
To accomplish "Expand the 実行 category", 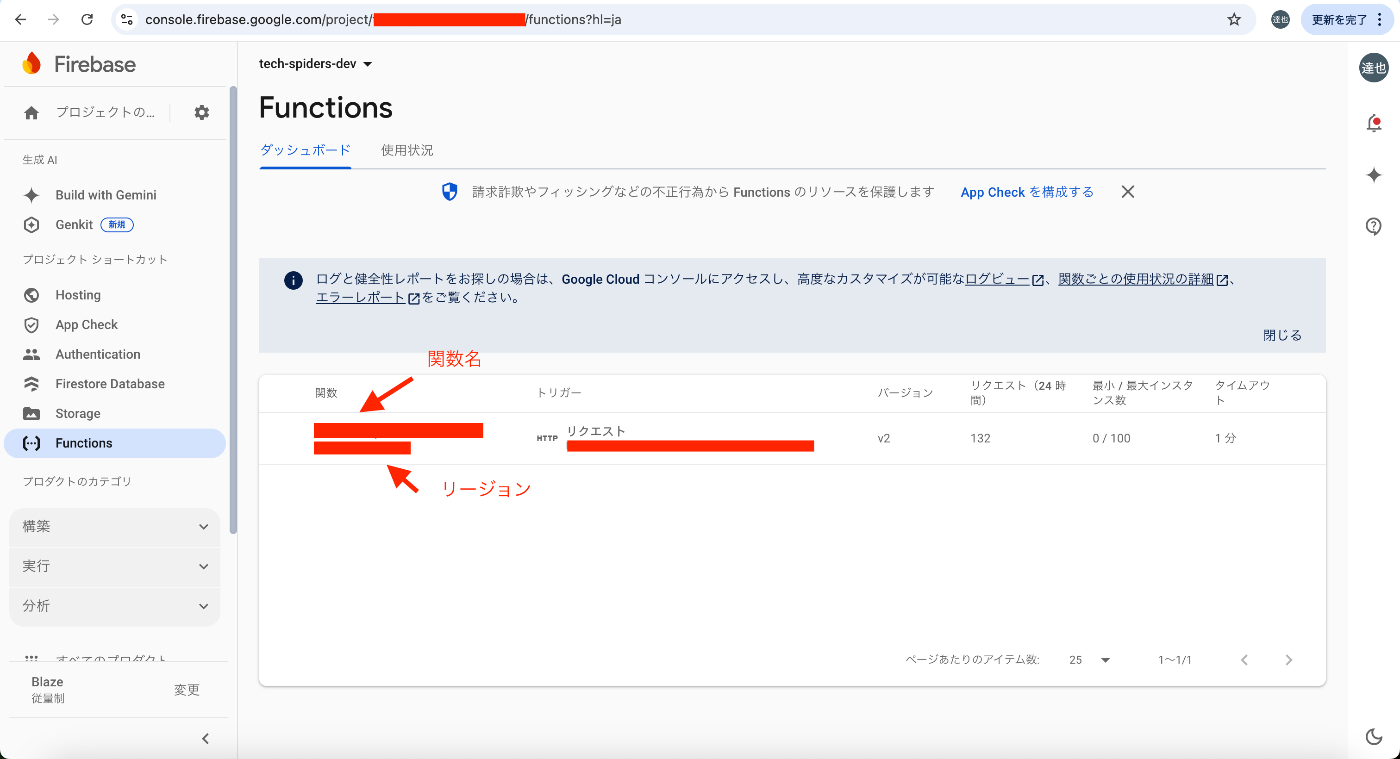I will pyautogui.click(x=114, y=566).
